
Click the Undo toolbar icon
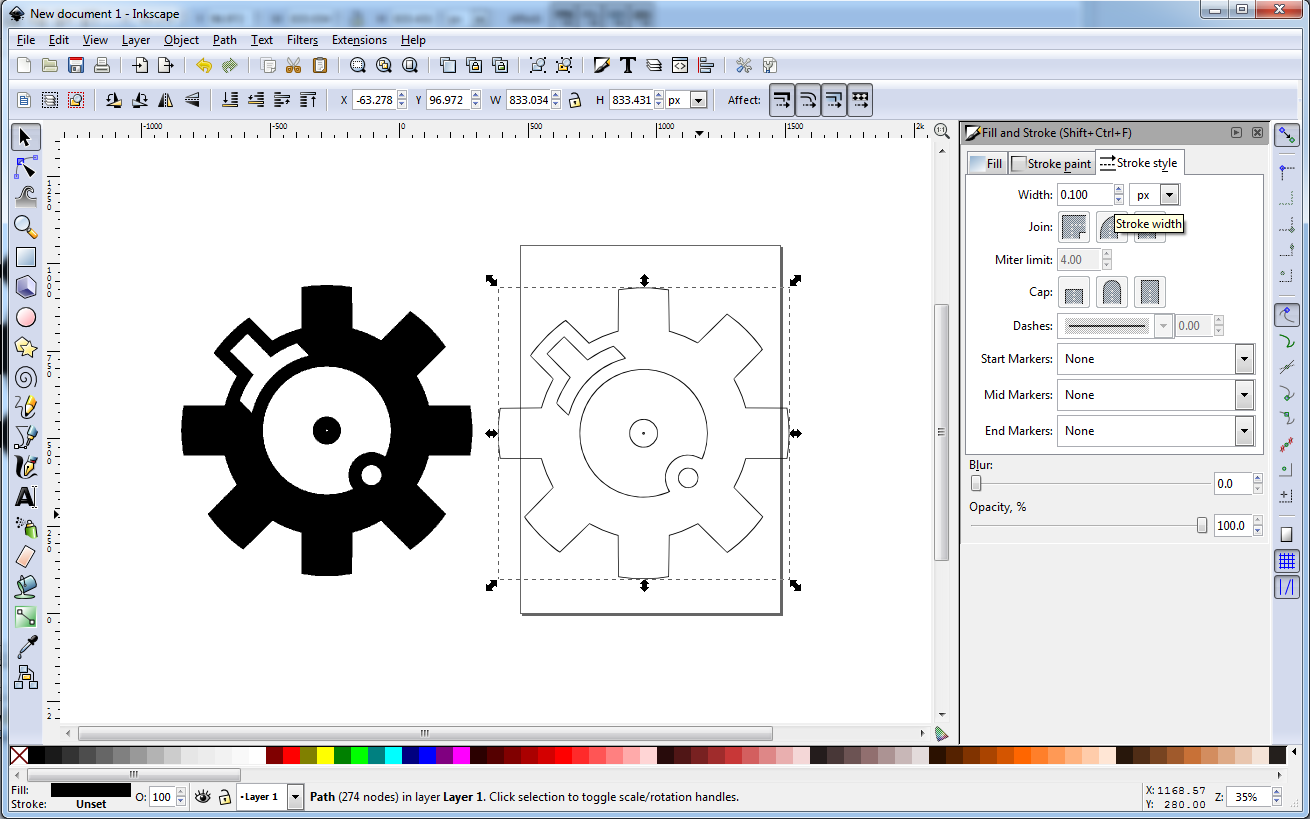201,65
